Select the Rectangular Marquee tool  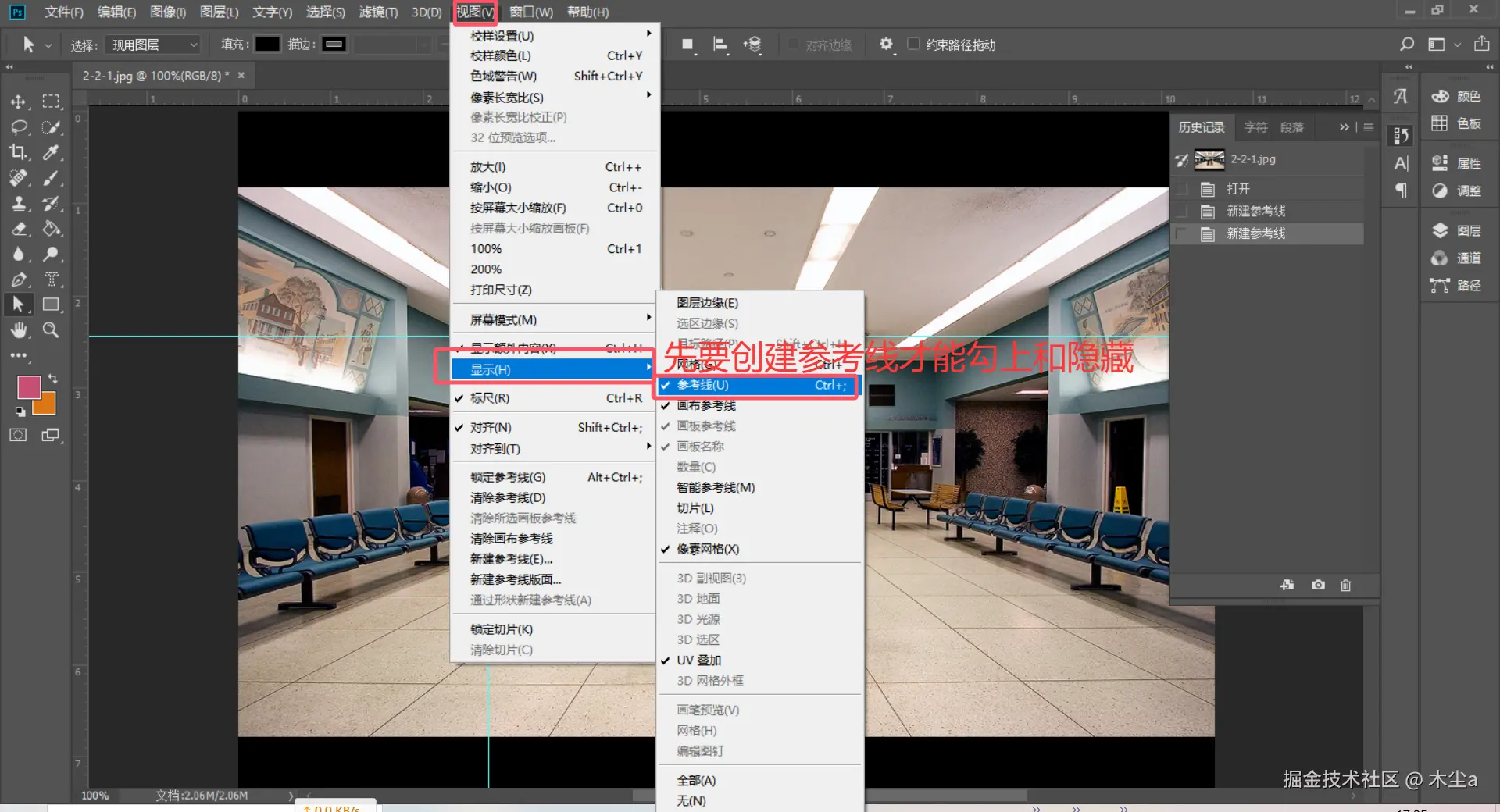[x=51, y=101]
